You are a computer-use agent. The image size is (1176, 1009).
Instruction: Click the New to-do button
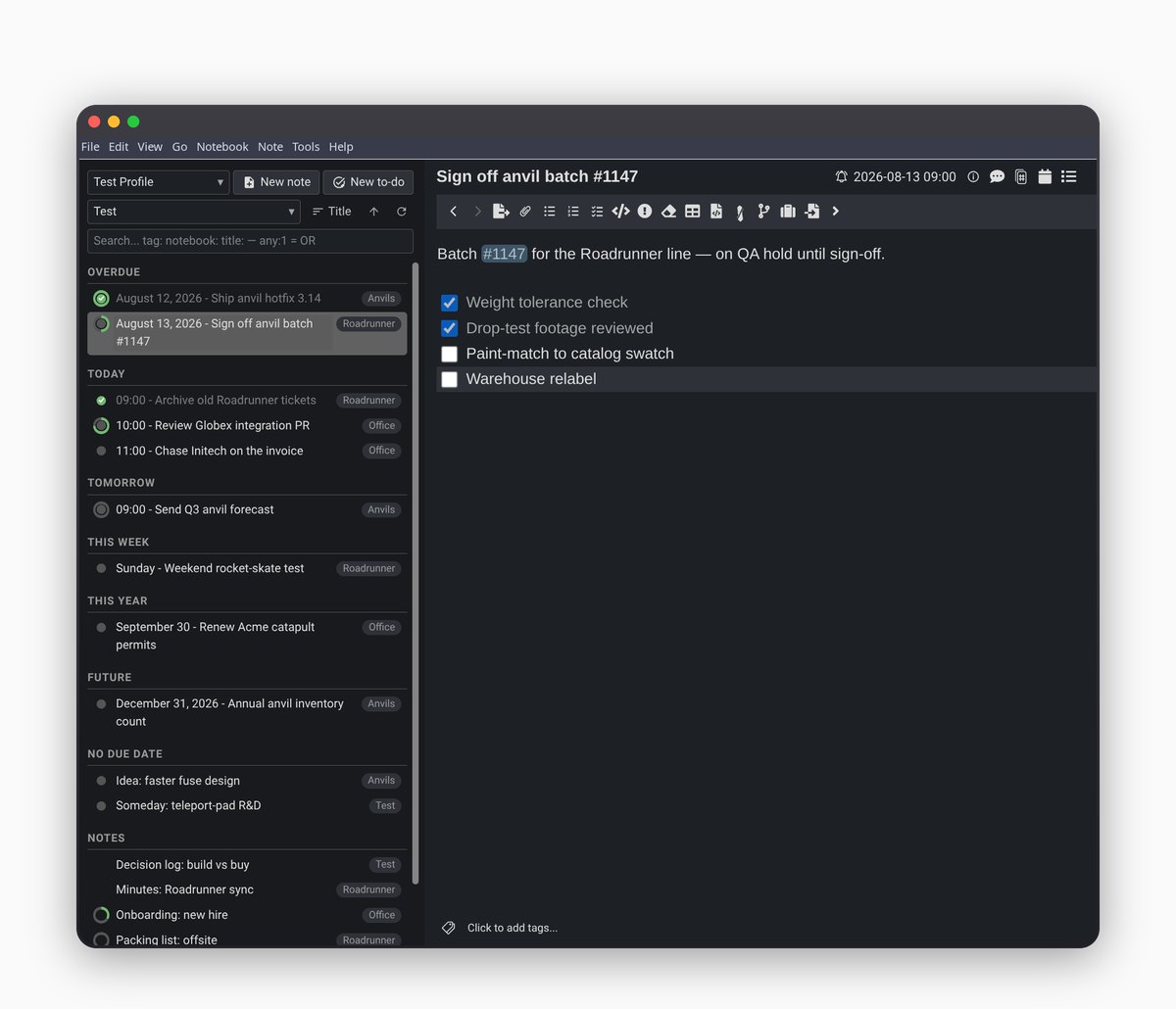(368, 182)
